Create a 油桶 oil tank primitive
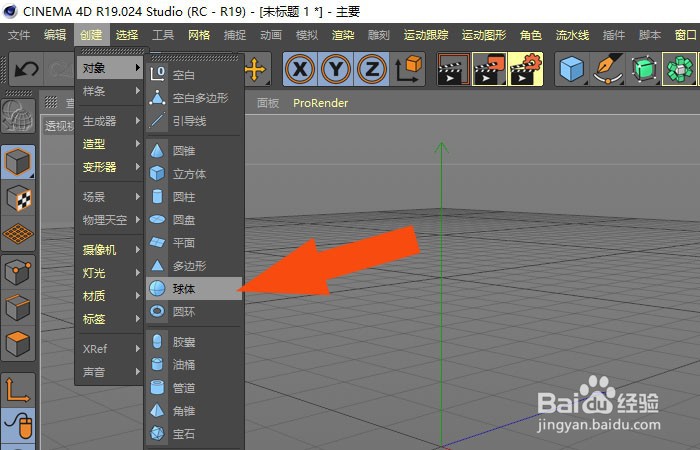 (194, 365)
